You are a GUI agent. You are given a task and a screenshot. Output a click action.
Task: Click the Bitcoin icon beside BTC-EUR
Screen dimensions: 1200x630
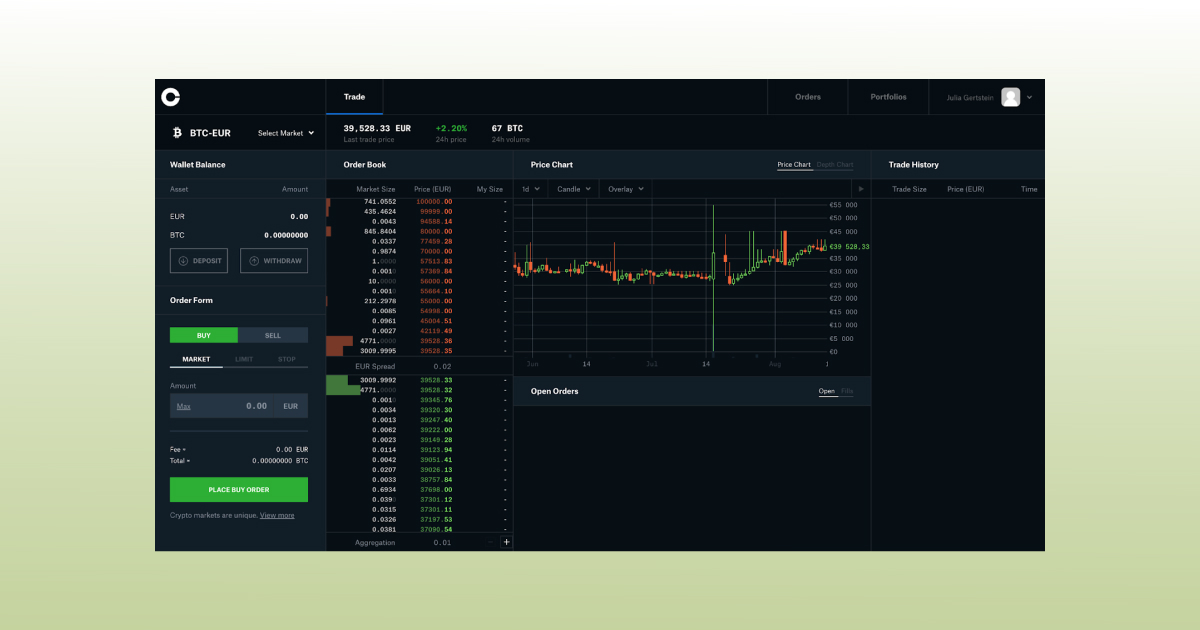pyautogui.click(x=177, y=132)
